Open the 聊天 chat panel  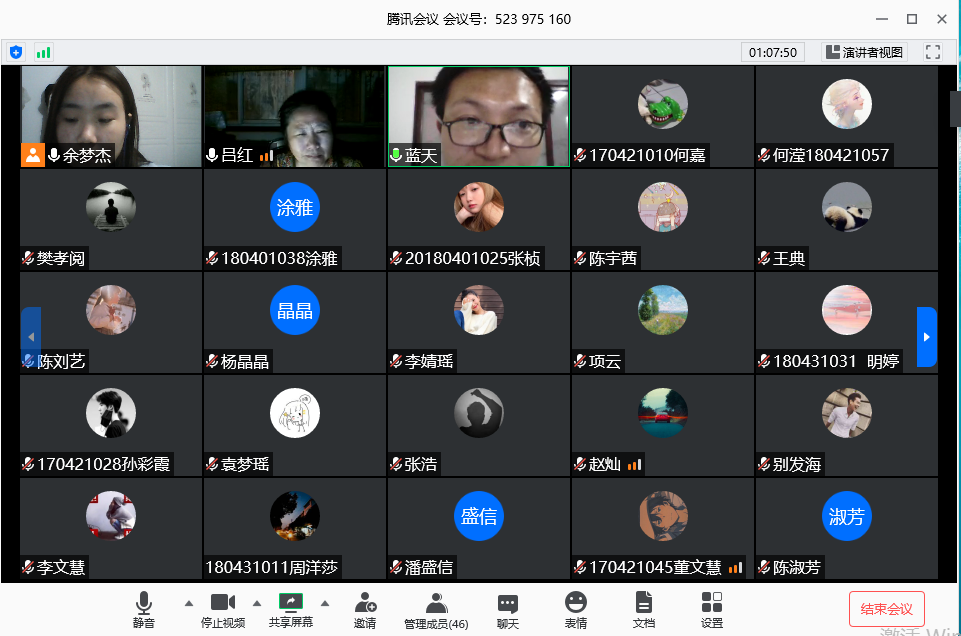coord(507,611)
